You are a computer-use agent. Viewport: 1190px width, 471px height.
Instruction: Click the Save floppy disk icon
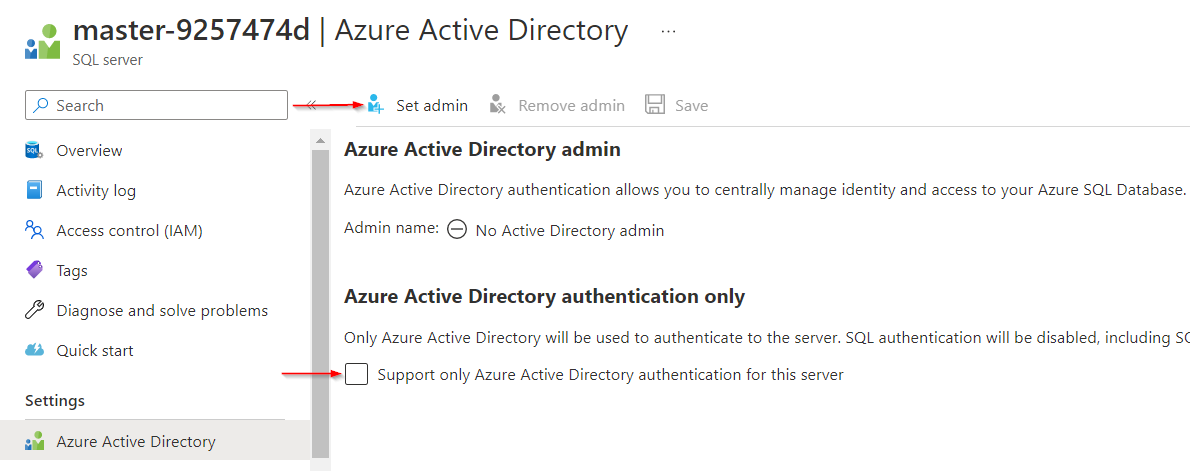click(x=655, y=105)
